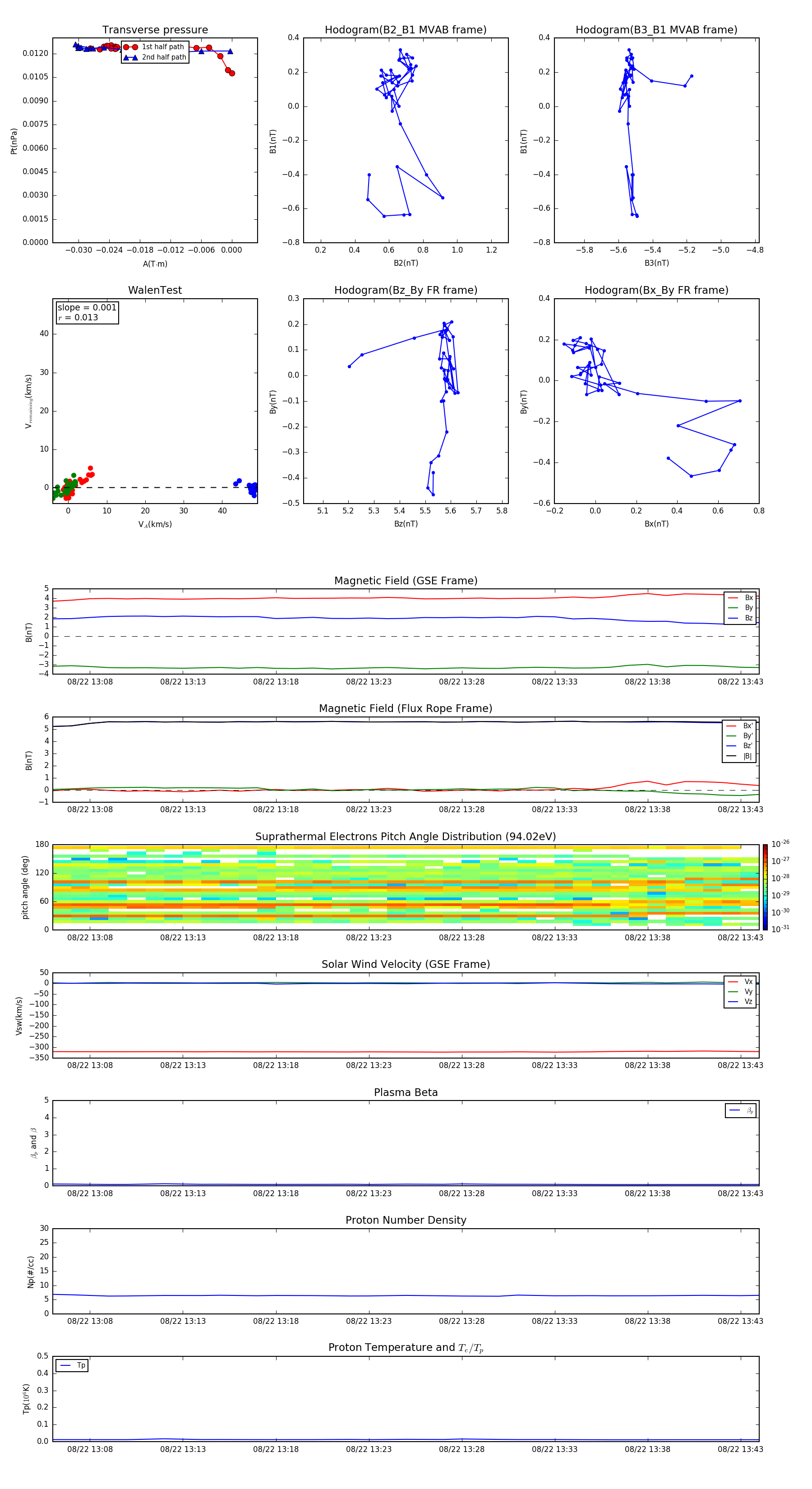Click 'pitch angle (deg)' axis label
Viewport: 812px width, 1489px height.
point(25,887)
